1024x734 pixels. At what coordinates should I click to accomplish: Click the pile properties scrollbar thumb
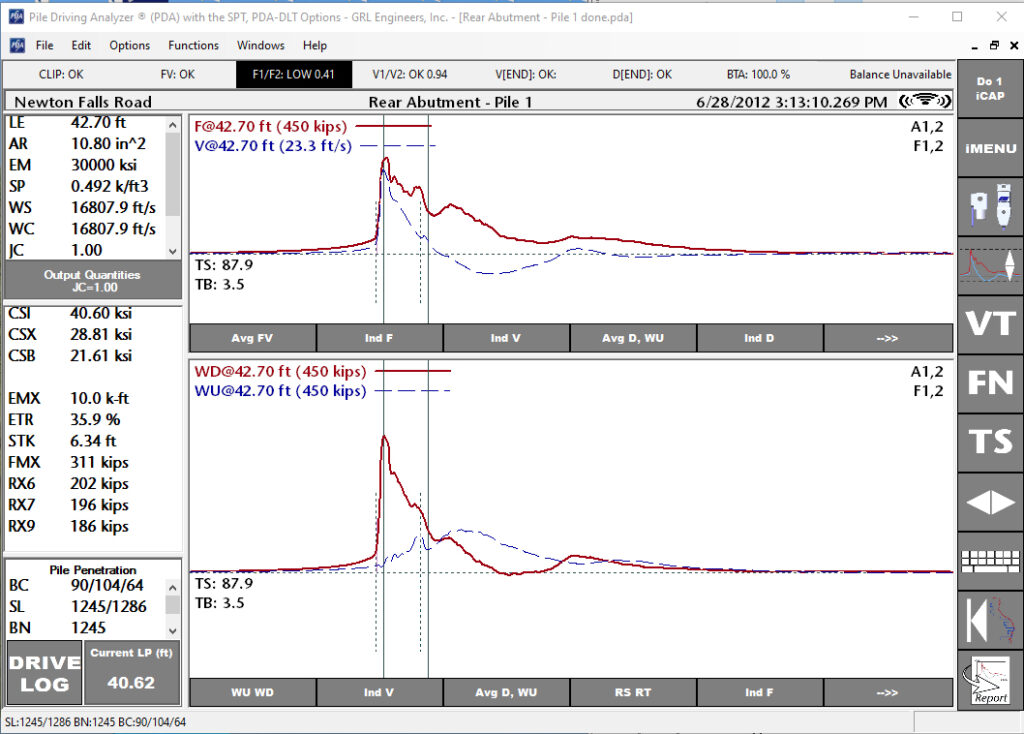(x=172, y=174)
